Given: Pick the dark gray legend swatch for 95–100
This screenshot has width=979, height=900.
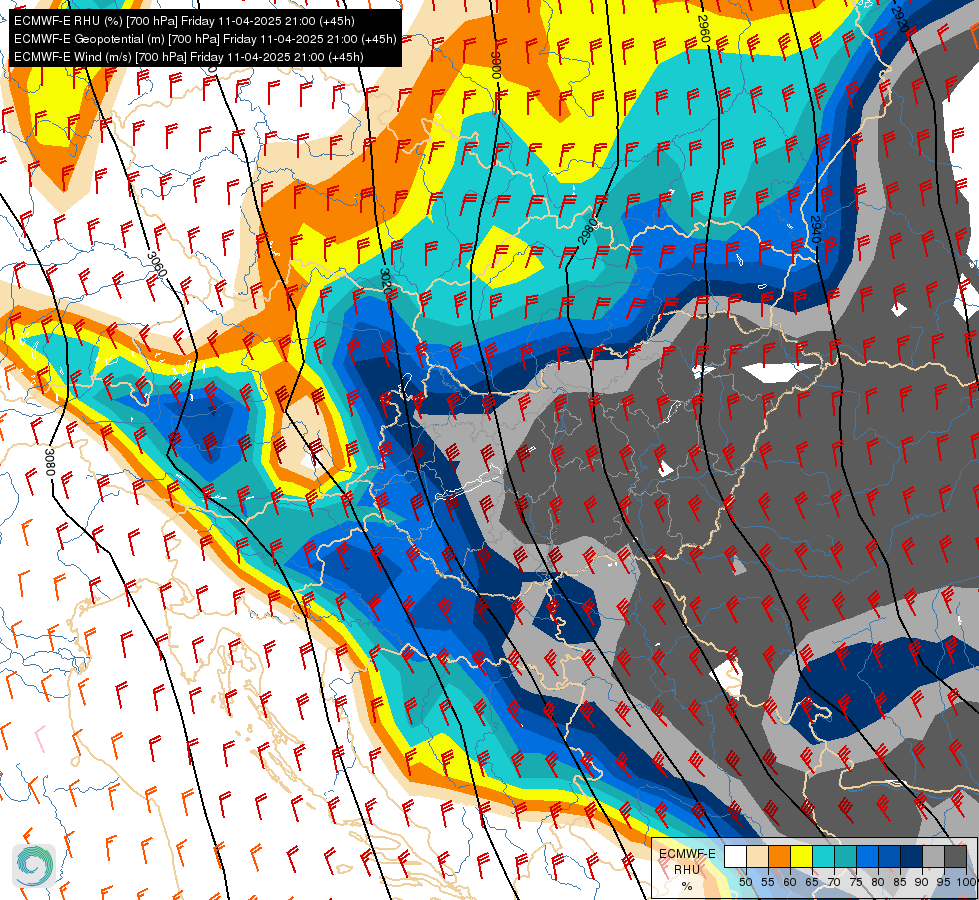Looking at the screenshot, I should (955, 856).
